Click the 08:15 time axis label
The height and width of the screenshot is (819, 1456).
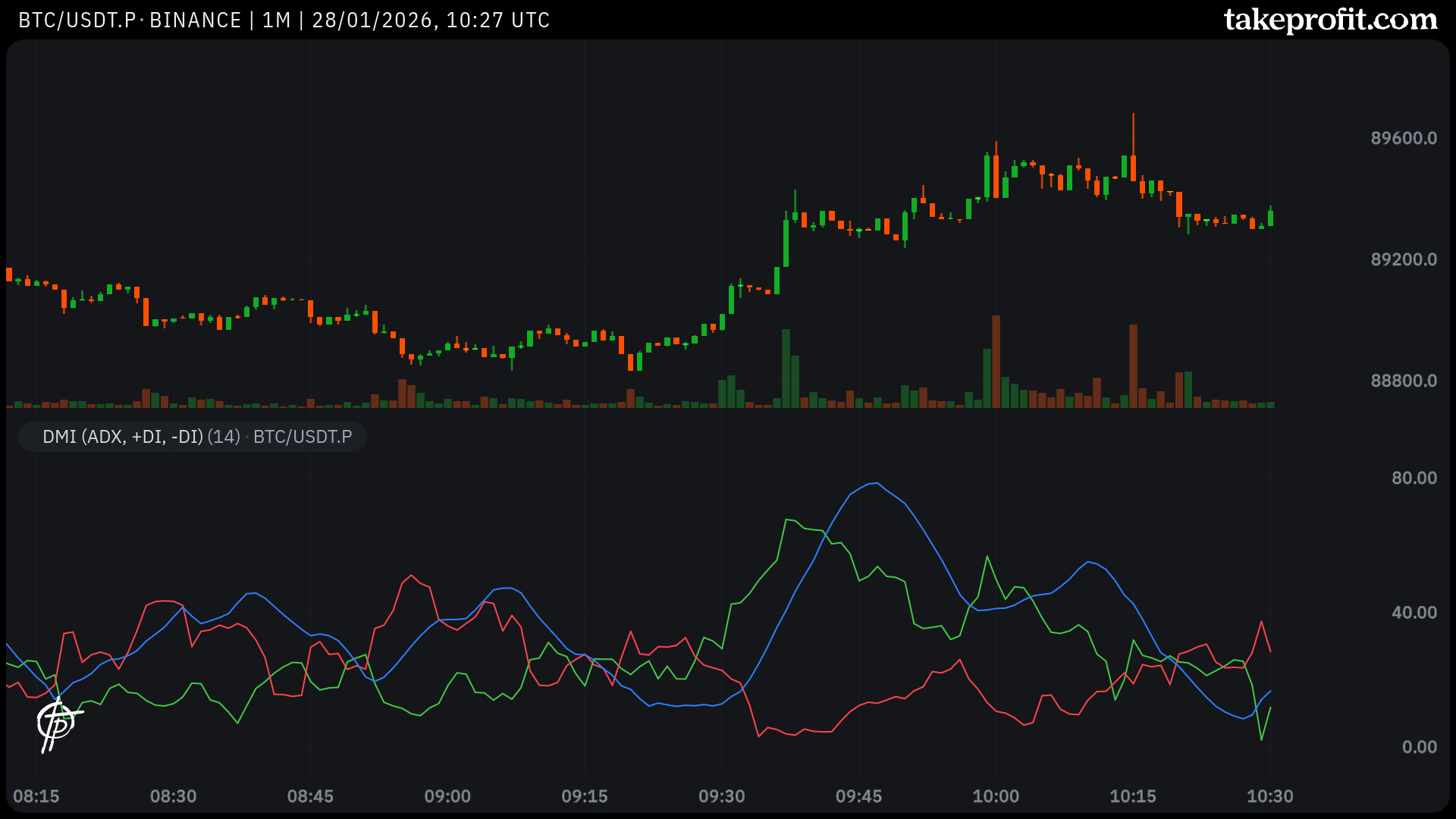click(36, 796)
